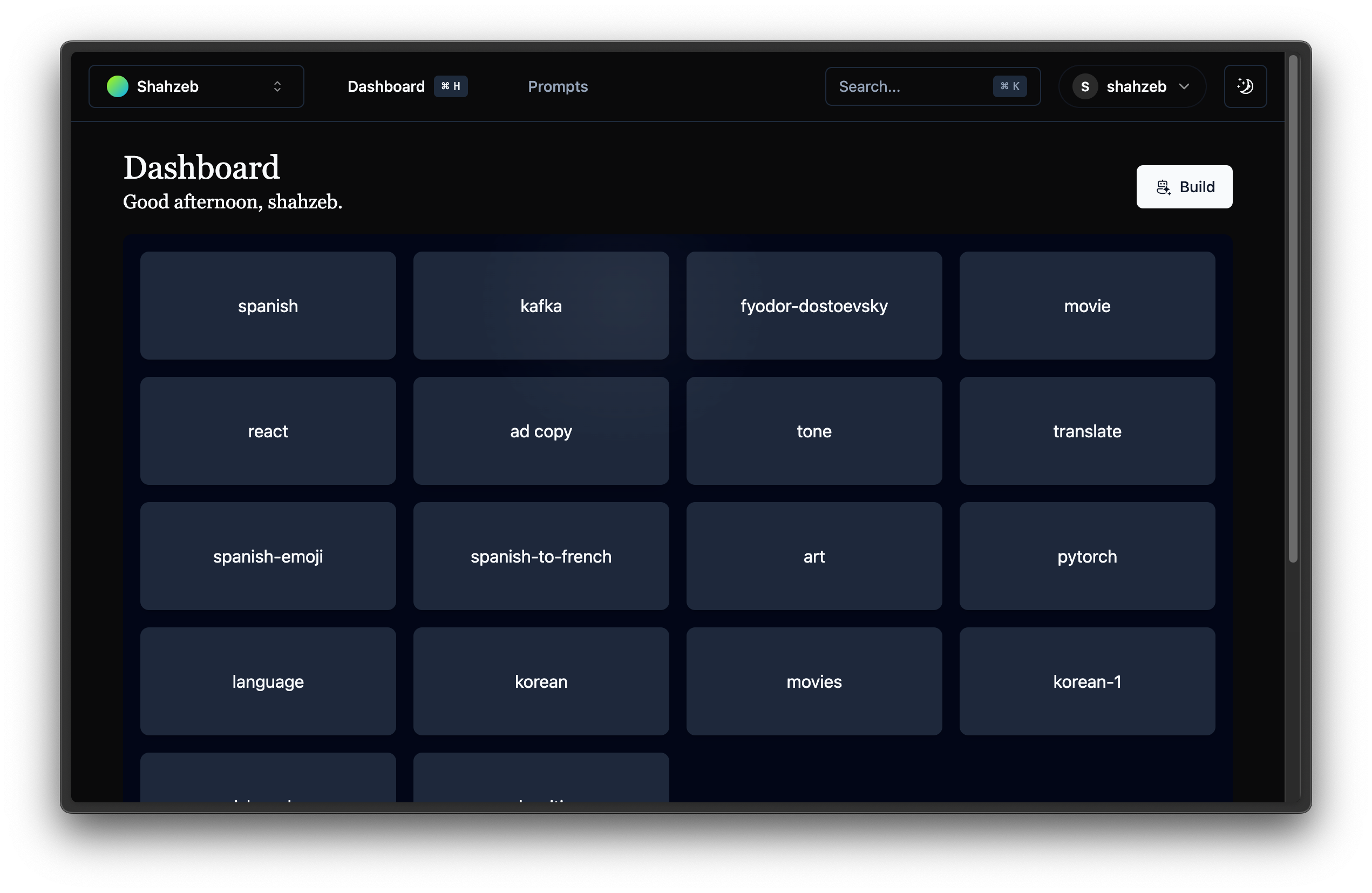This screenshot has width=1372, height=893.
Task: Toggle dark/light theme moon icon
Action: point(1245,86)
